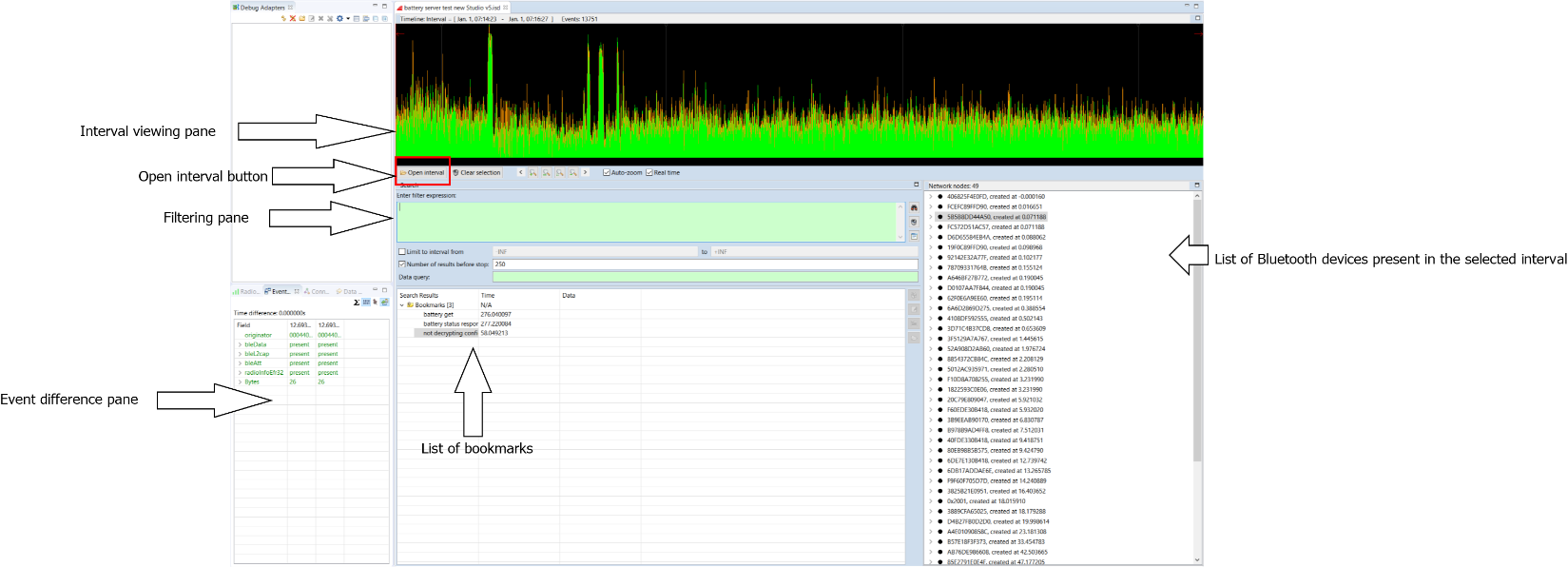This screenshot has height=567, width=1568.
Task: Uncheck the Real time checkbox
Action: coord(649,173)
